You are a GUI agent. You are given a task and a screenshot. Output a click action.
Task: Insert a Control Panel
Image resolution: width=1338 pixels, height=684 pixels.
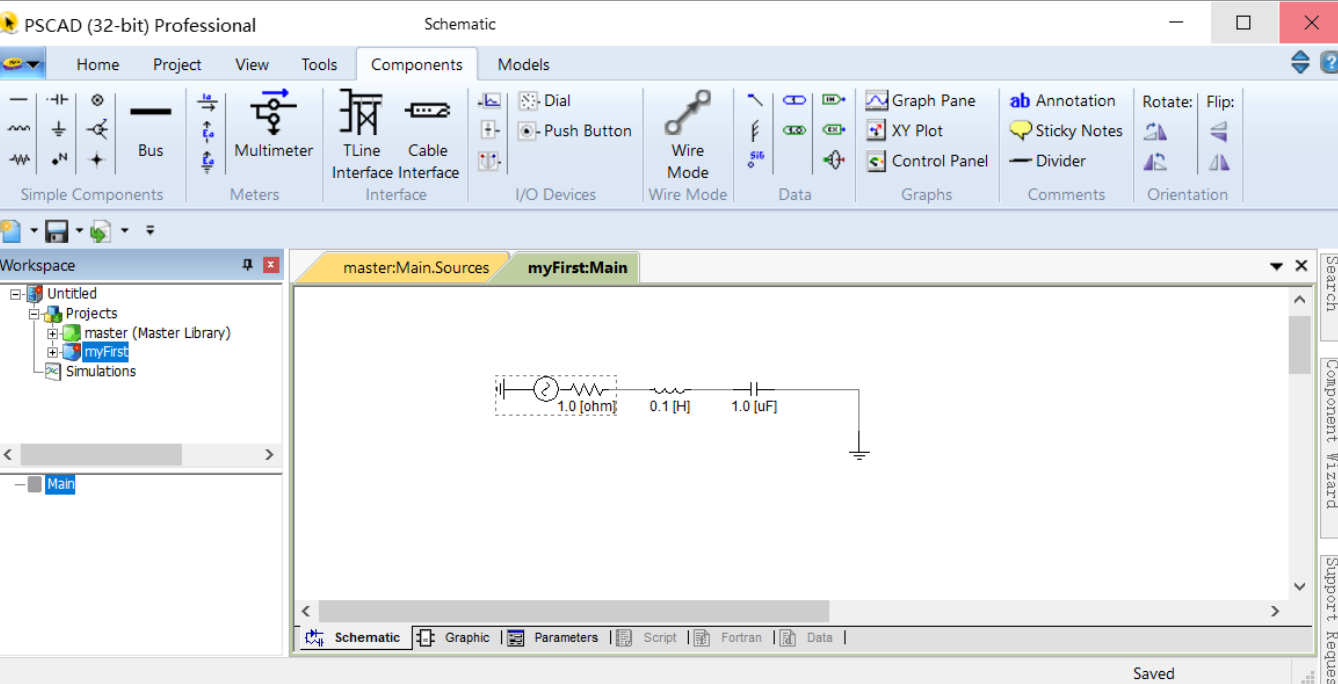coord(927,161)
